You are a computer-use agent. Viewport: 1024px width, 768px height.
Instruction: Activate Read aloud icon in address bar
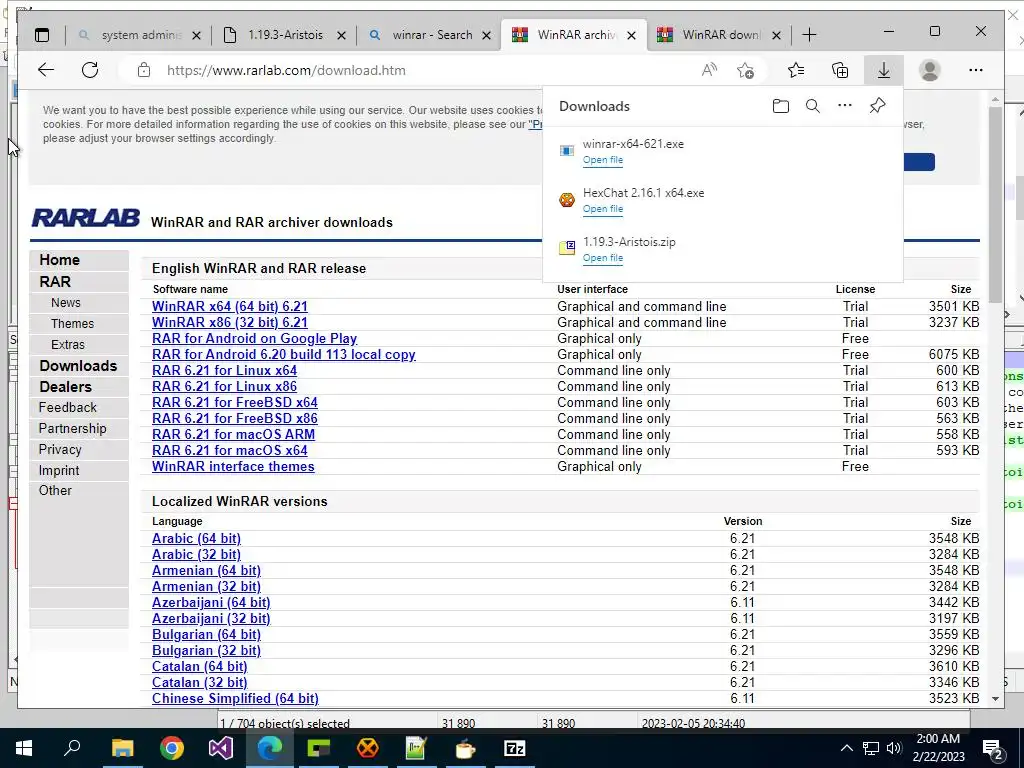point(709,70)
